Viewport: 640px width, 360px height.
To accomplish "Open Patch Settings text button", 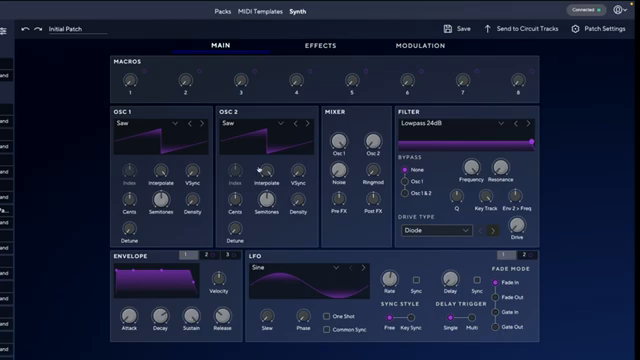I will click(x=604, y=29).
